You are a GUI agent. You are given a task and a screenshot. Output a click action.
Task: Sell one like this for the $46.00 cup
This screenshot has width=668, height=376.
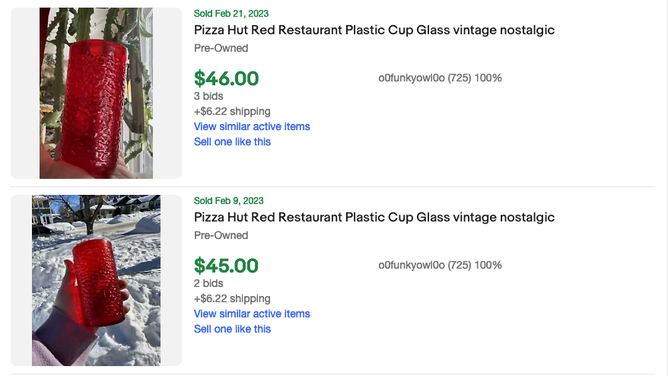pos(232,142)
